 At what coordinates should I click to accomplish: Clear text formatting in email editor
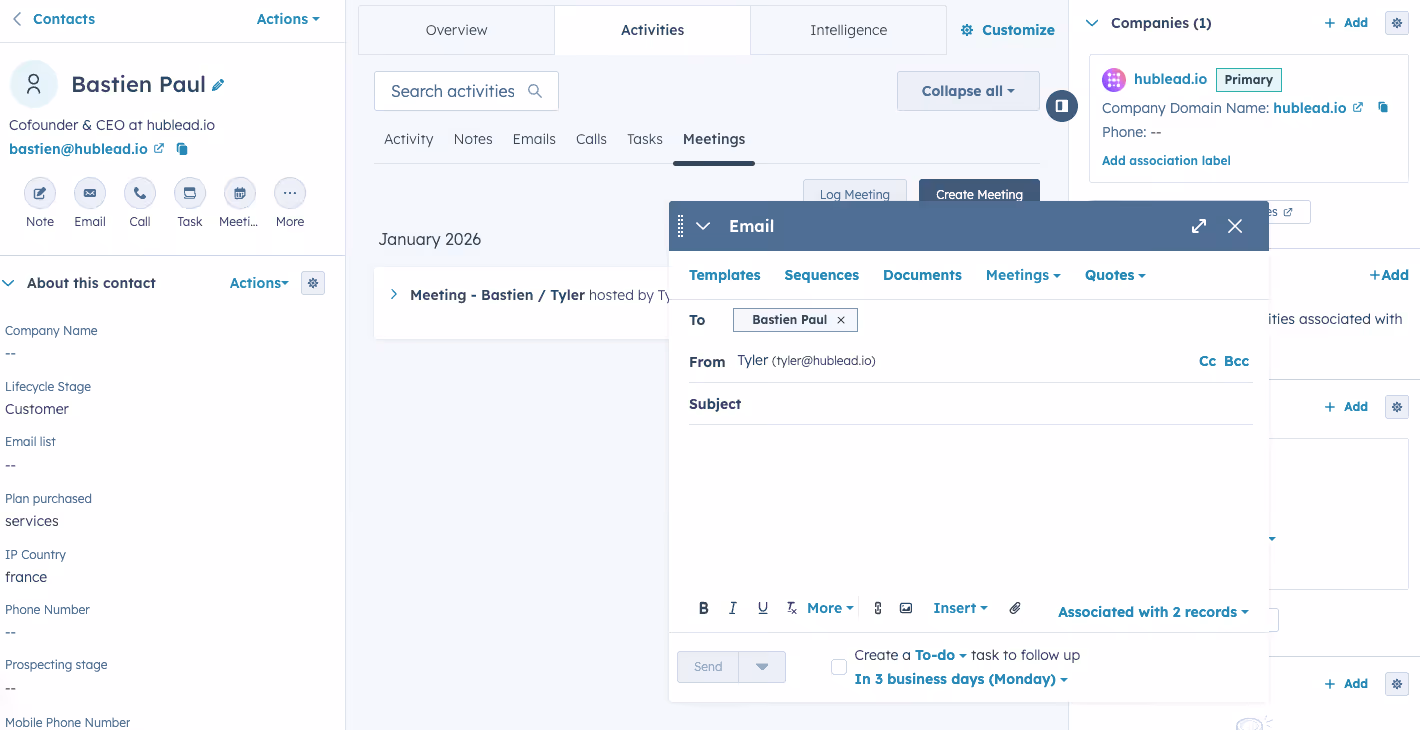point(792,608)
